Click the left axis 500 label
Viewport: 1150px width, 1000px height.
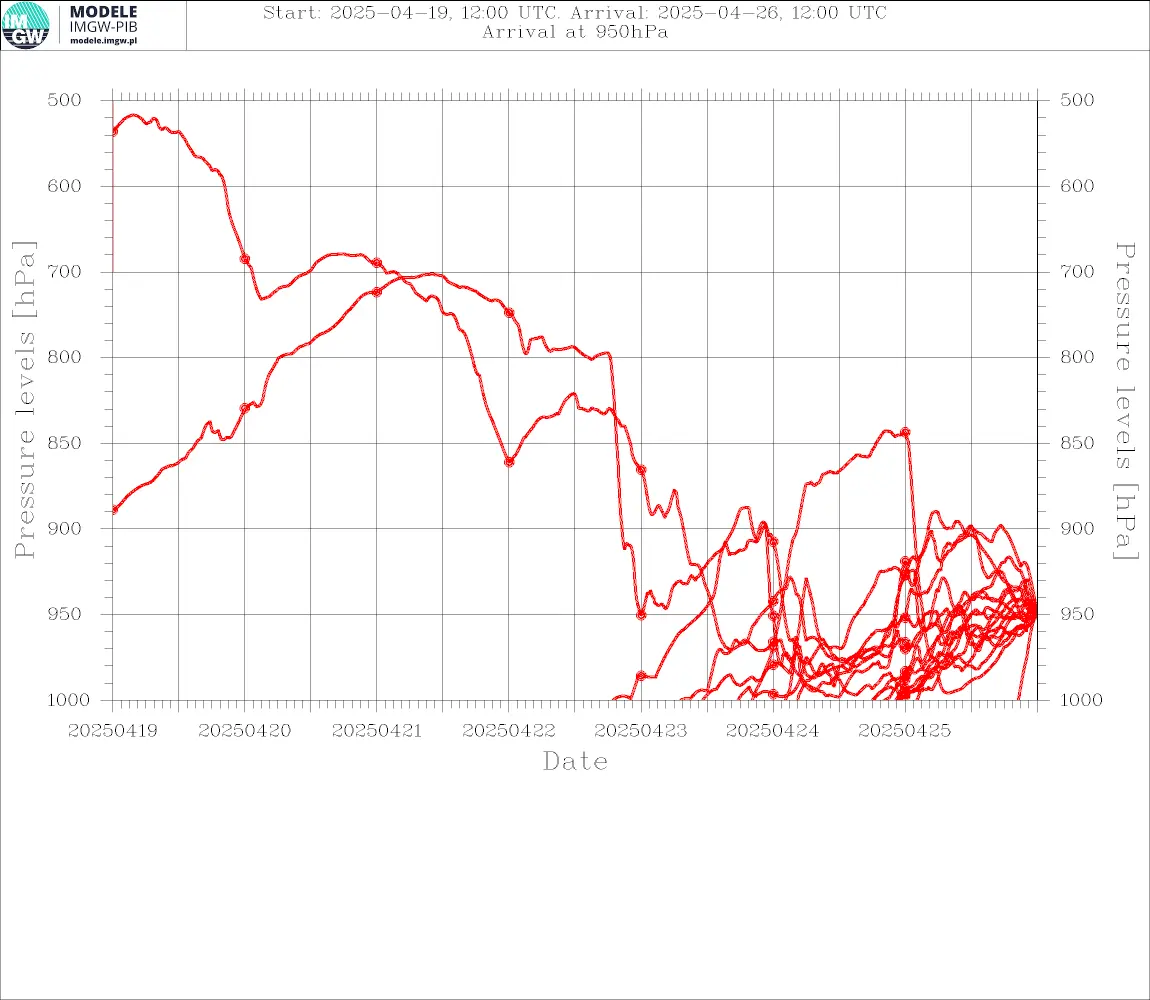pos(65,100)
